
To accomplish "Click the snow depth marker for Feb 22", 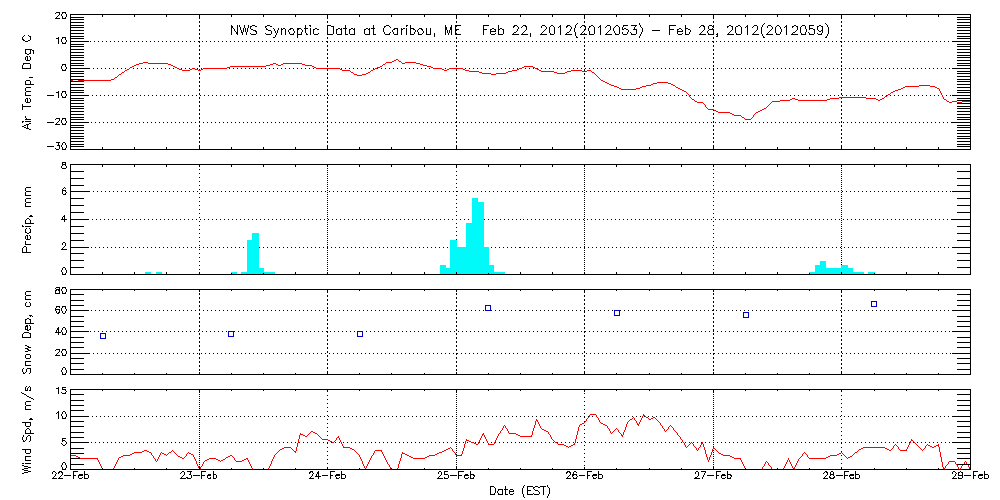I will pyautogui.click(x=103, y=336).
